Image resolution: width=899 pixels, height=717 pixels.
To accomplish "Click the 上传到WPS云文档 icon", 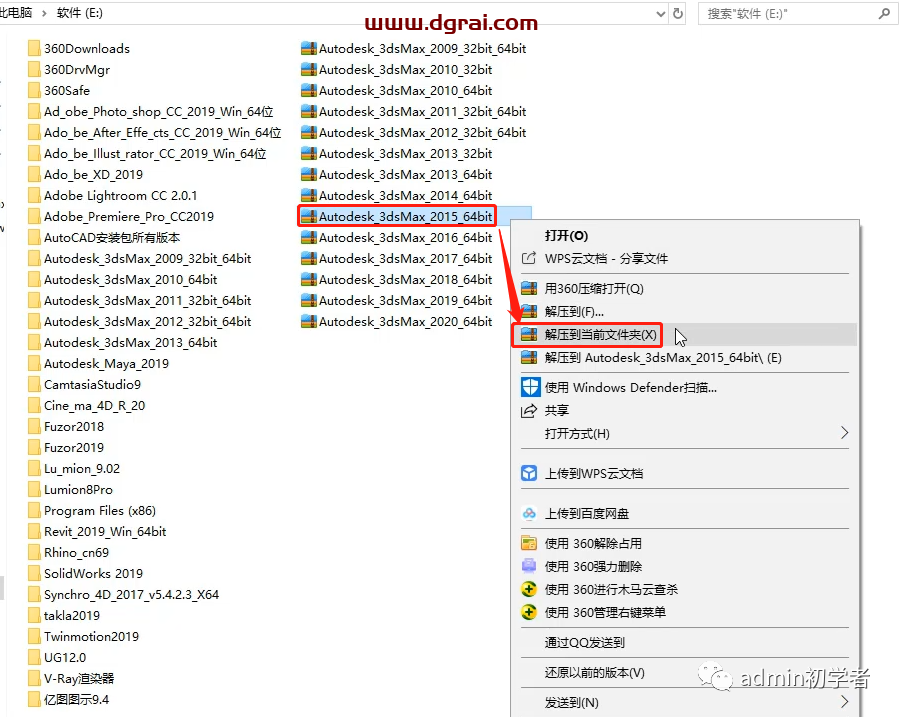I will (529, 473).
